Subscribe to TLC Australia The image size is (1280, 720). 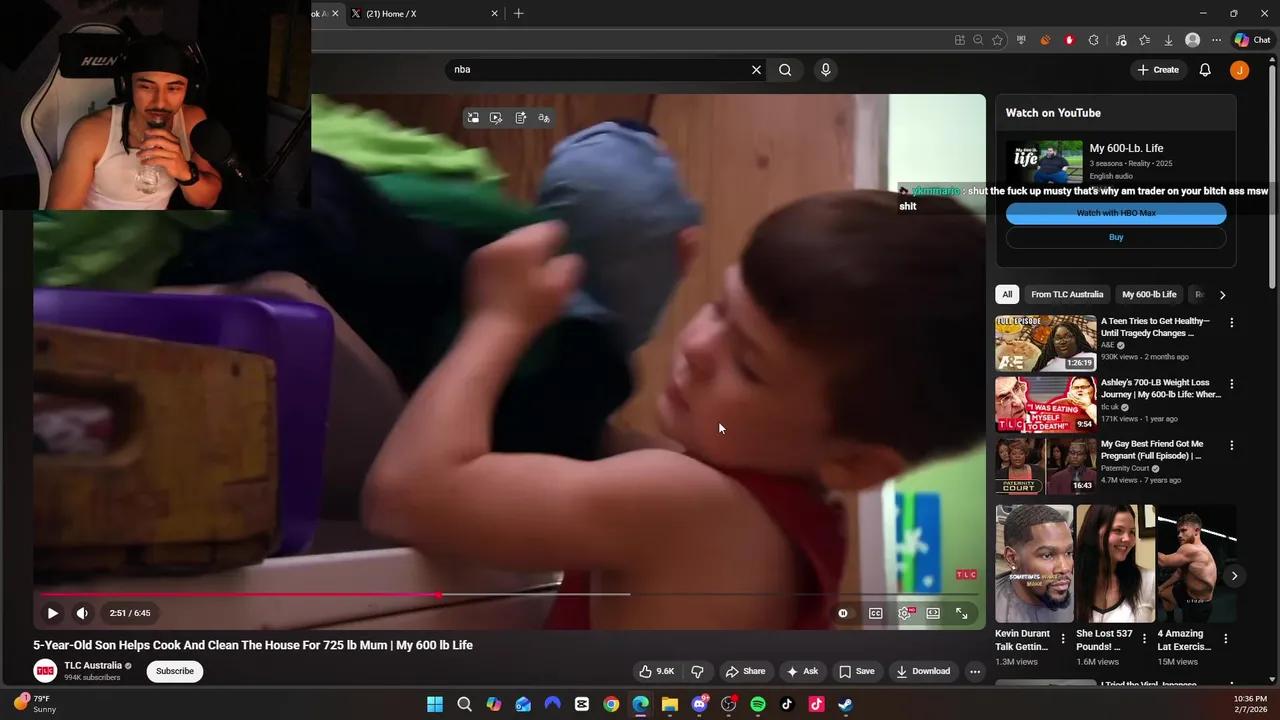(175, 671)
